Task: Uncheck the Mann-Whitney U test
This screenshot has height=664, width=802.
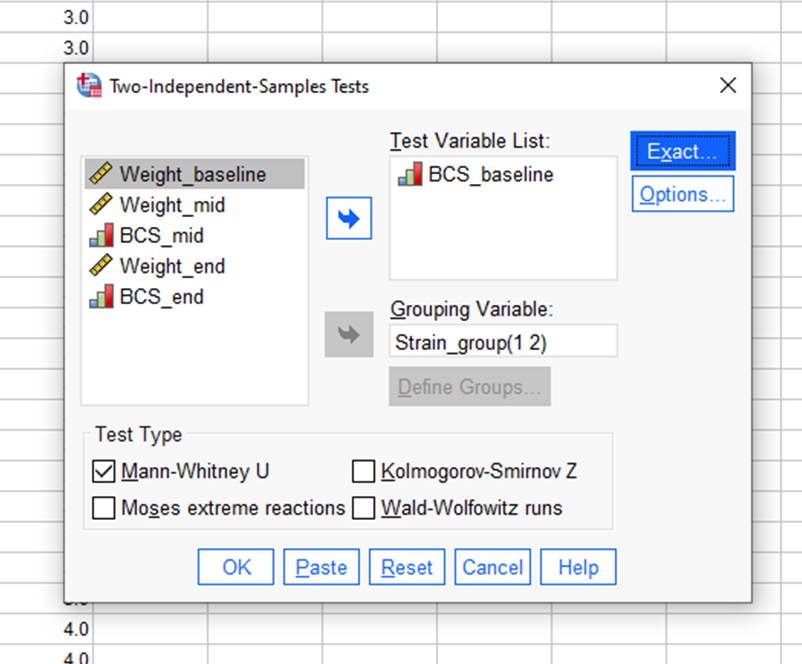Action: (x=104, y=469)
